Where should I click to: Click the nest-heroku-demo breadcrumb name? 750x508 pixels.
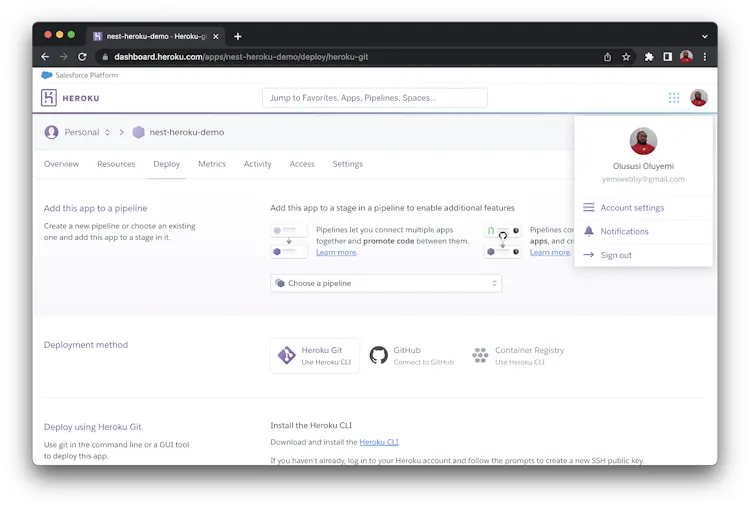click(187, 132)
